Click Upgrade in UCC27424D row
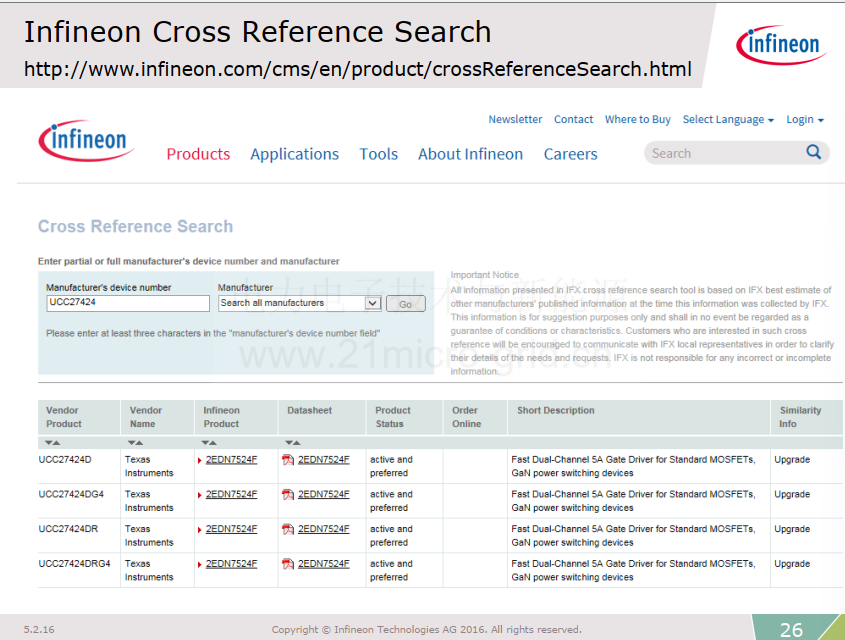Screen dimensions: 845x640 tap(792, 460)
